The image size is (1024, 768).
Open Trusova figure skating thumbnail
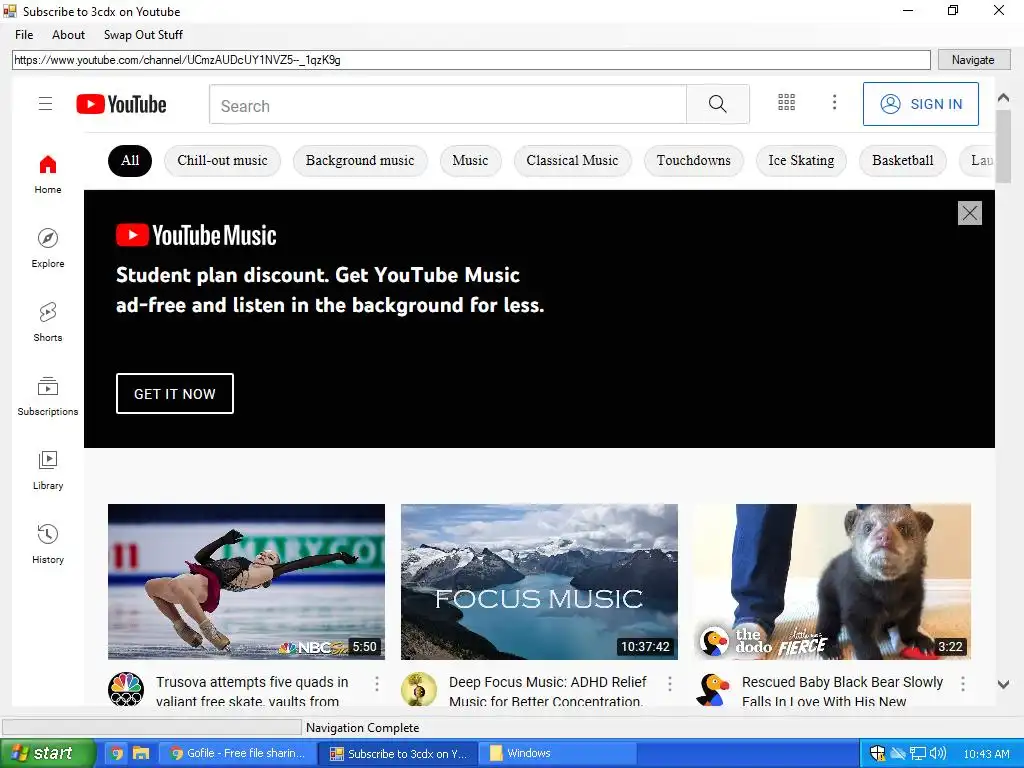tap(246, 582)
